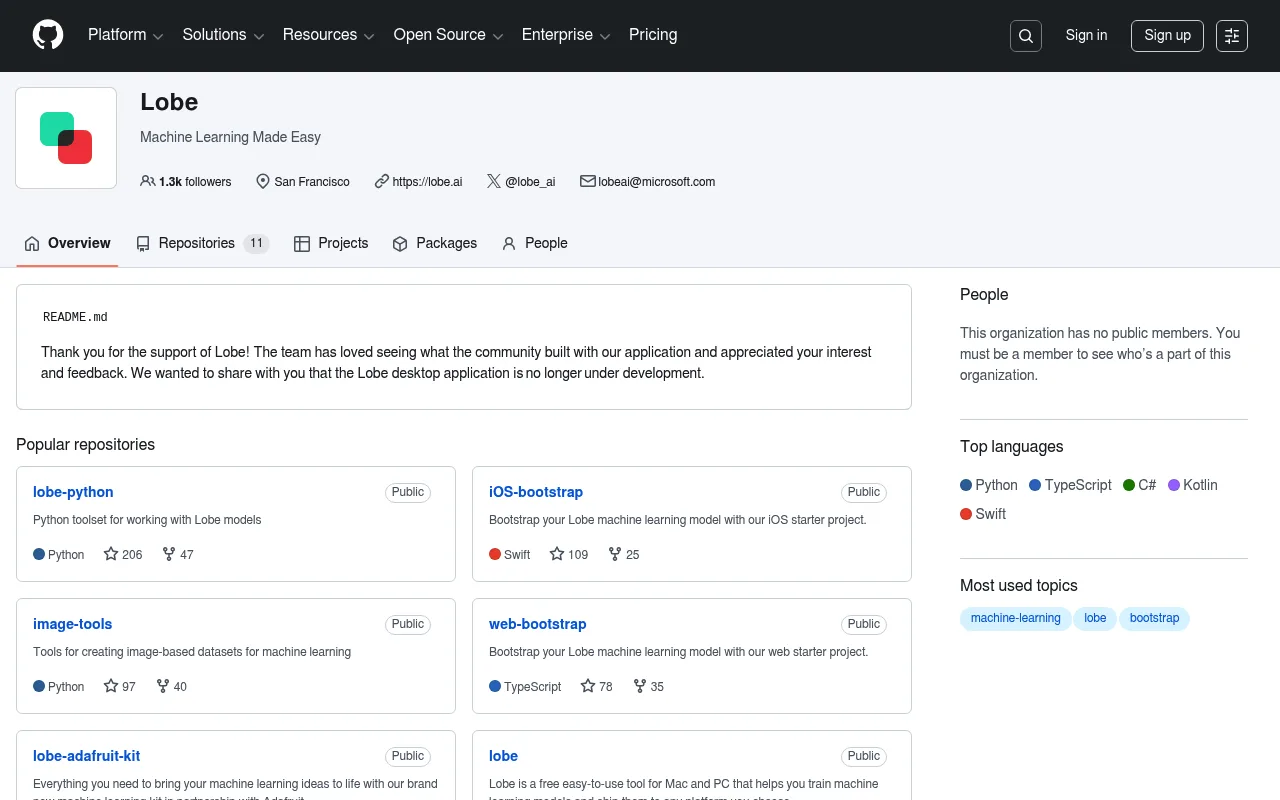Expand the Enterprise dropdown menu
The height and width of the screenshot is (800, 1280).
click(x=566, y=35)
